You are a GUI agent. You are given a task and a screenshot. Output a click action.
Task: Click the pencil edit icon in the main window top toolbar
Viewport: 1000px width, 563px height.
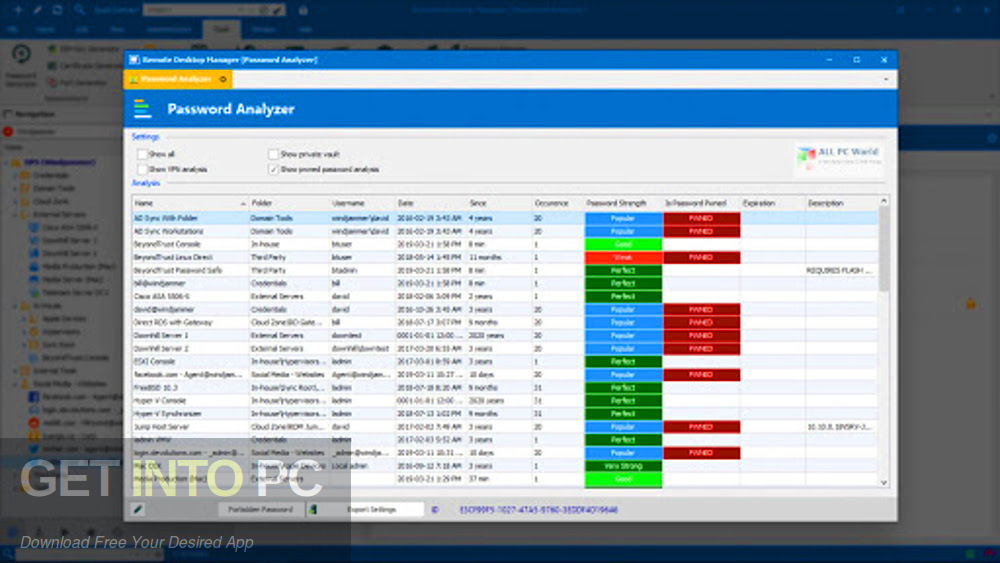tap(38, 10)
